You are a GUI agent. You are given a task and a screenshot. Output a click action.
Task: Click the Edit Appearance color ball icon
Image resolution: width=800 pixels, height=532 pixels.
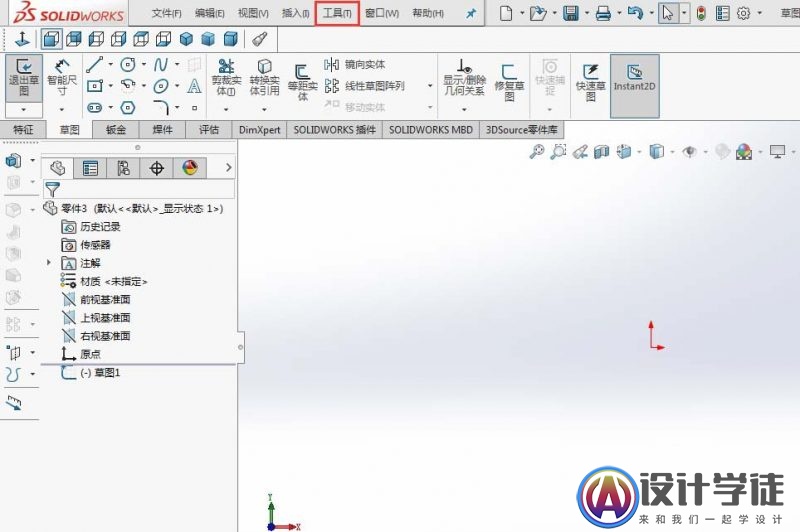tap(744, 151)
